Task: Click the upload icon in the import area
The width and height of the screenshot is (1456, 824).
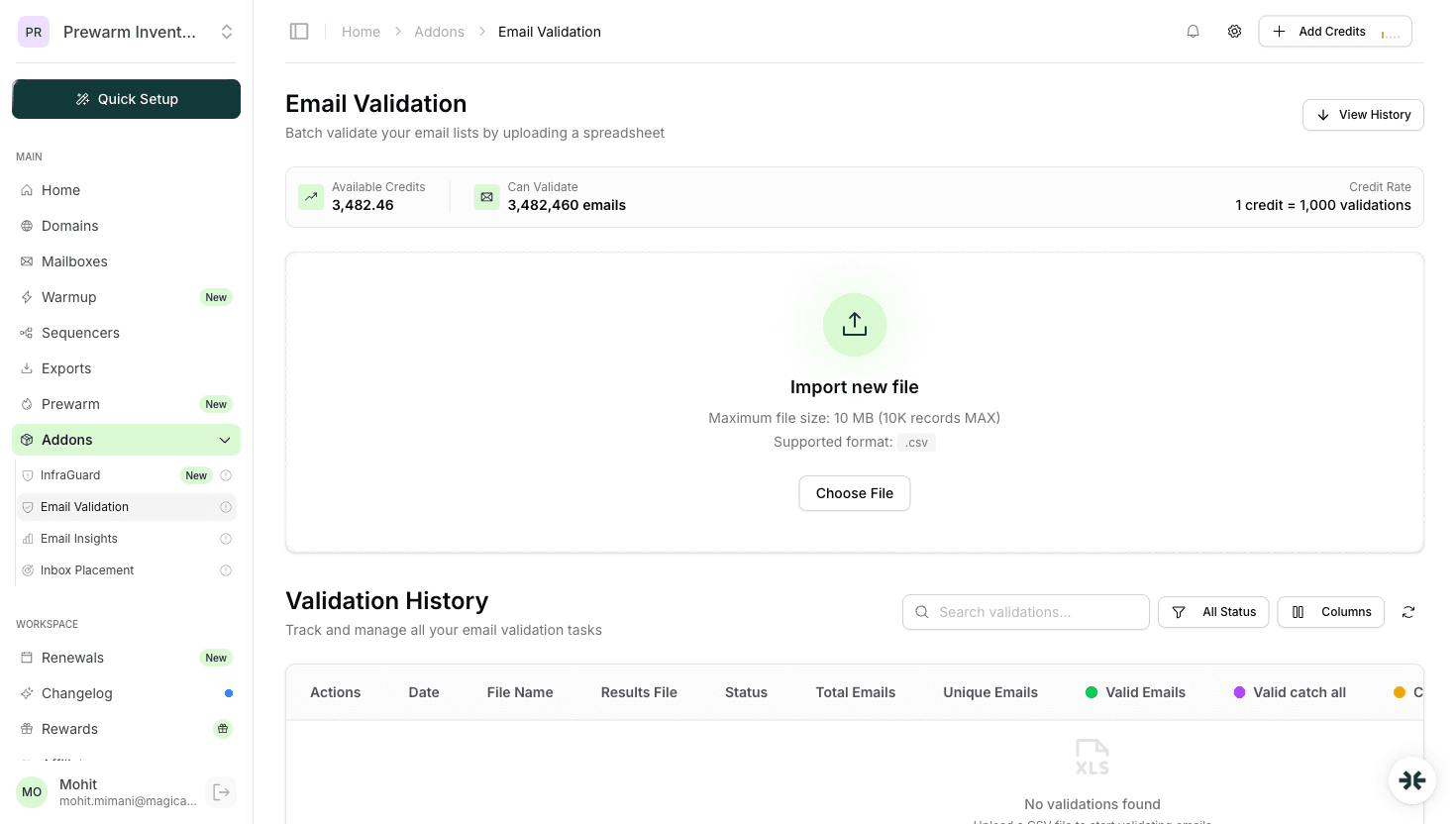Action: [854, 324]
